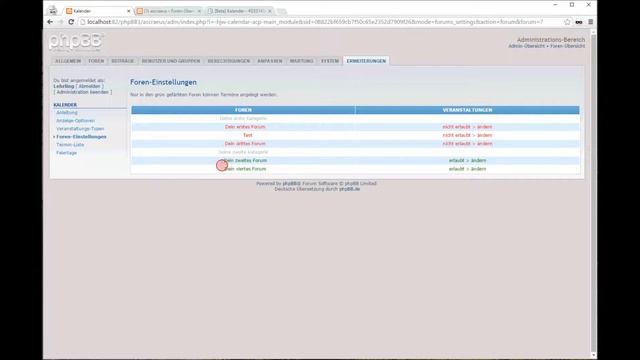The width and height of the screenshot is (640, 360).
Task: Open the Anpassen admin tab
Action: [270, 61]
